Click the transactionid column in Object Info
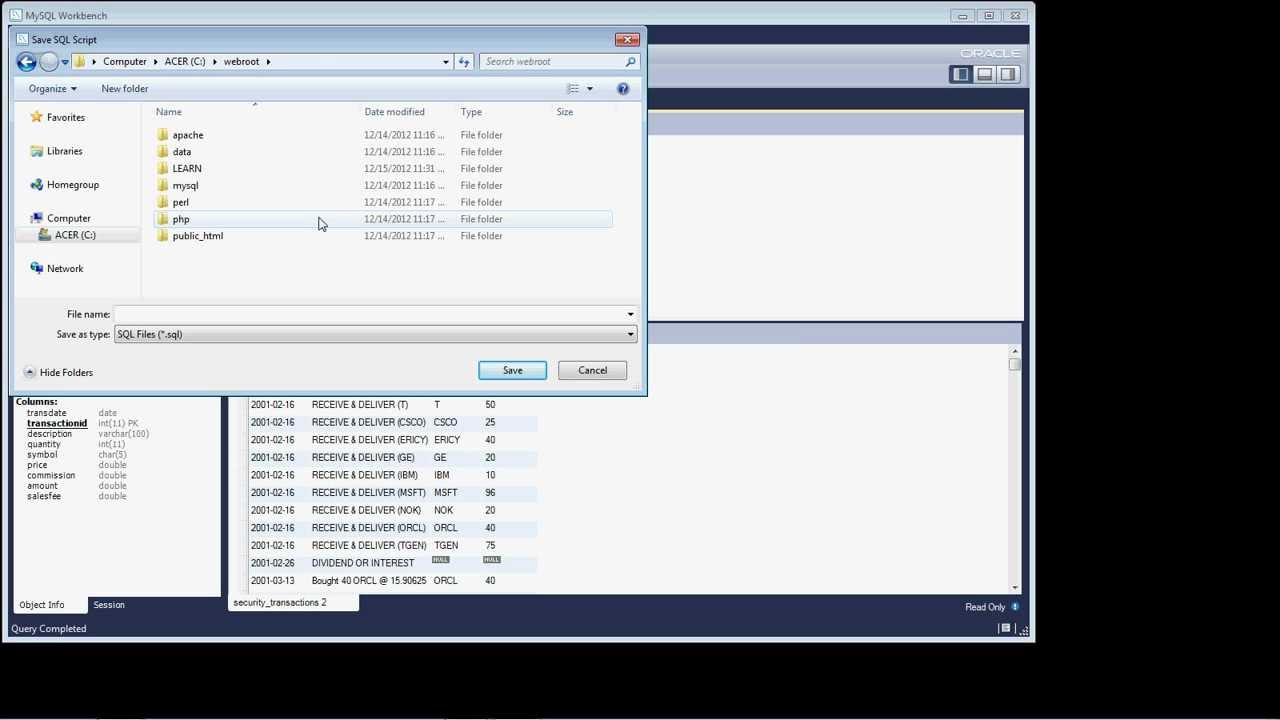 [x=57, y=424]
